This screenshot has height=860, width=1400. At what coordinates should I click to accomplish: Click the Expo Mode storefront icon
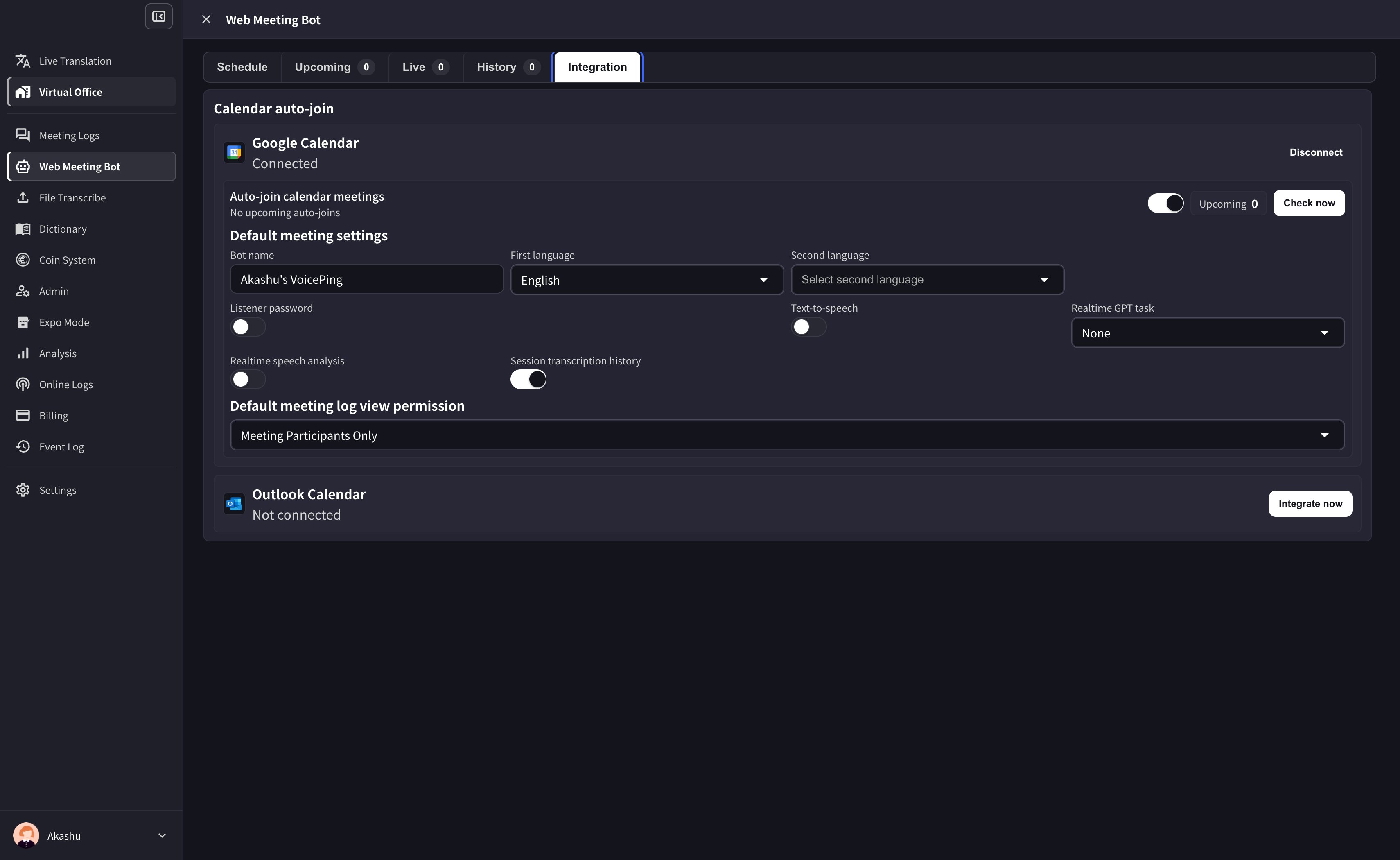click(x=23, y=322)
